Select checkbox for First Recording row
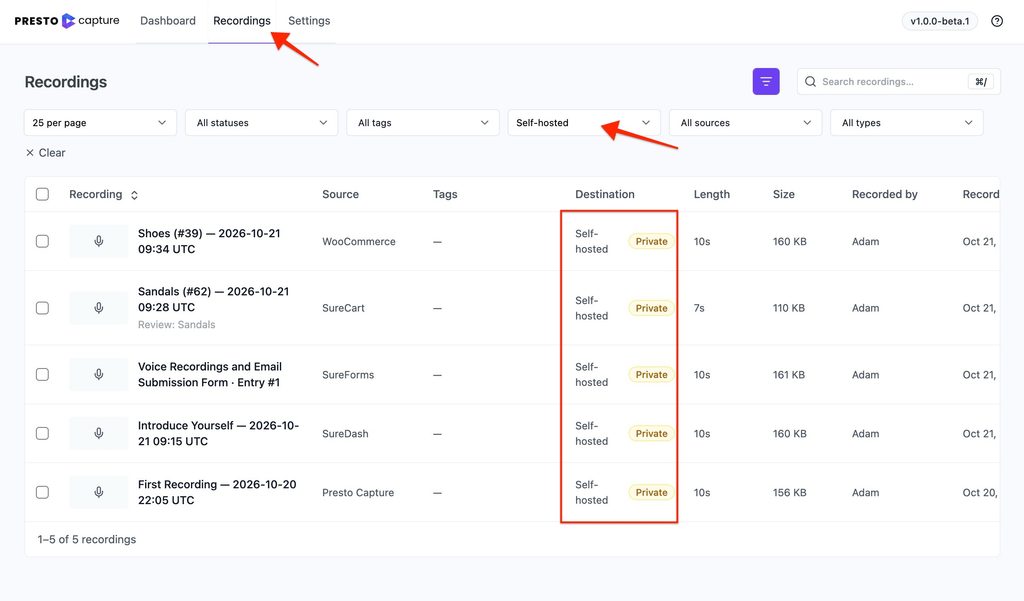Screen dimensions: 1024x601 click(x=42, y=492)
